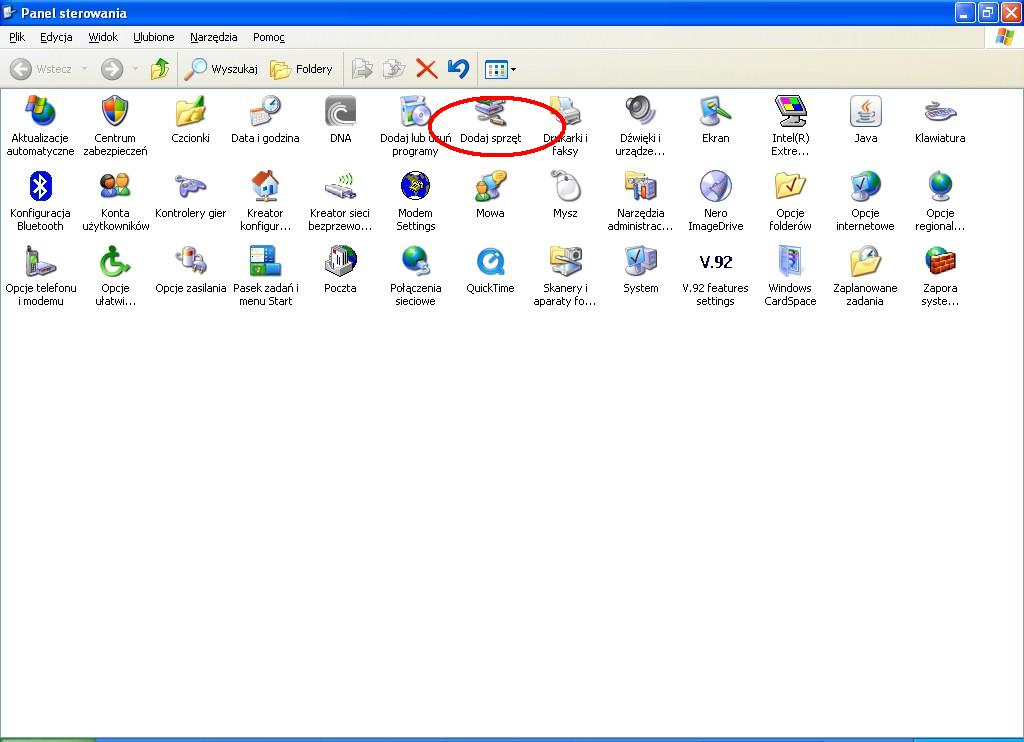The width and height of the screenshot is (1024, 742).
Task: Open Opcje telefonu i modemu
Action: tap(40, 276)
